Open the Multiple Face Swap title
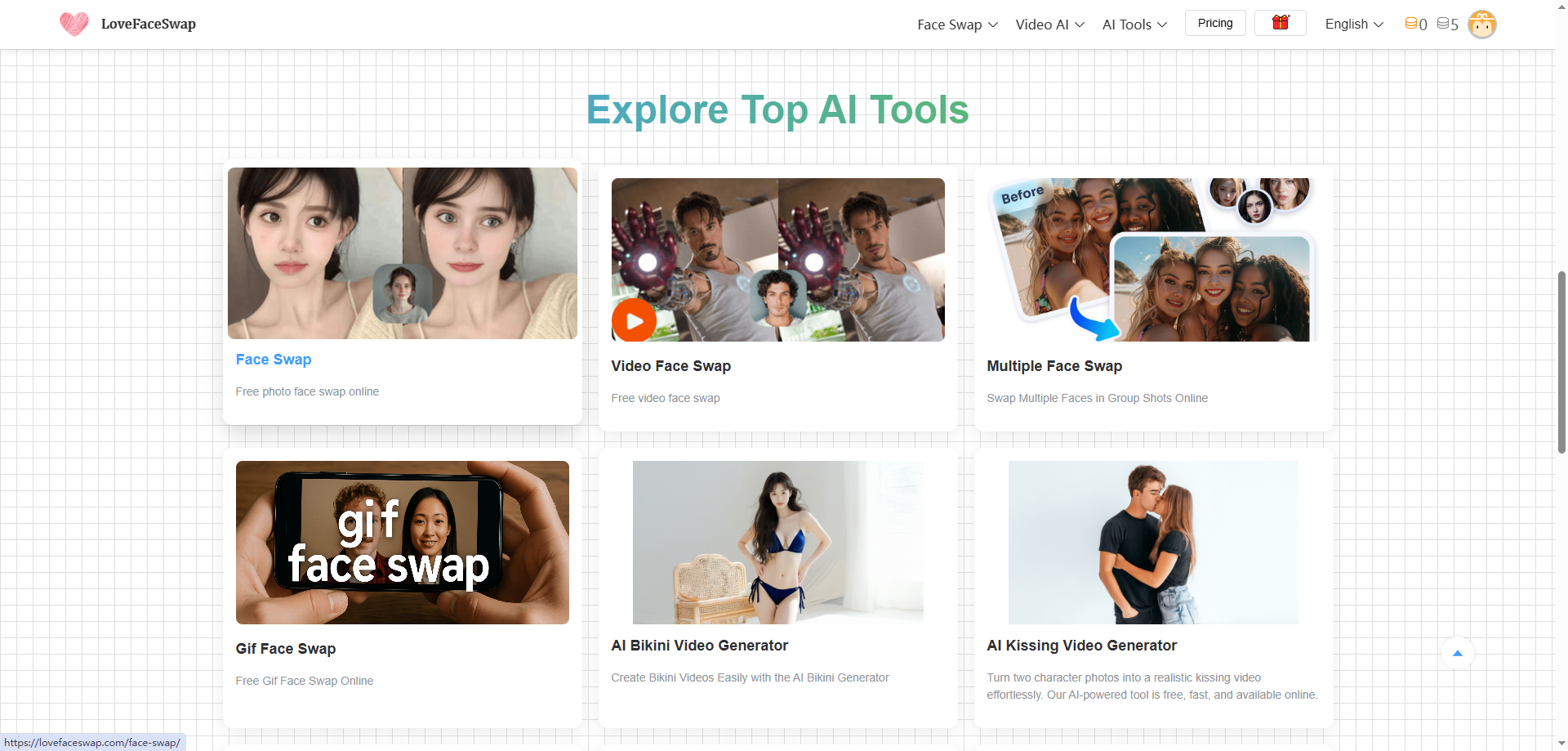The image size is (1568, 751). tap(1054, 366)
